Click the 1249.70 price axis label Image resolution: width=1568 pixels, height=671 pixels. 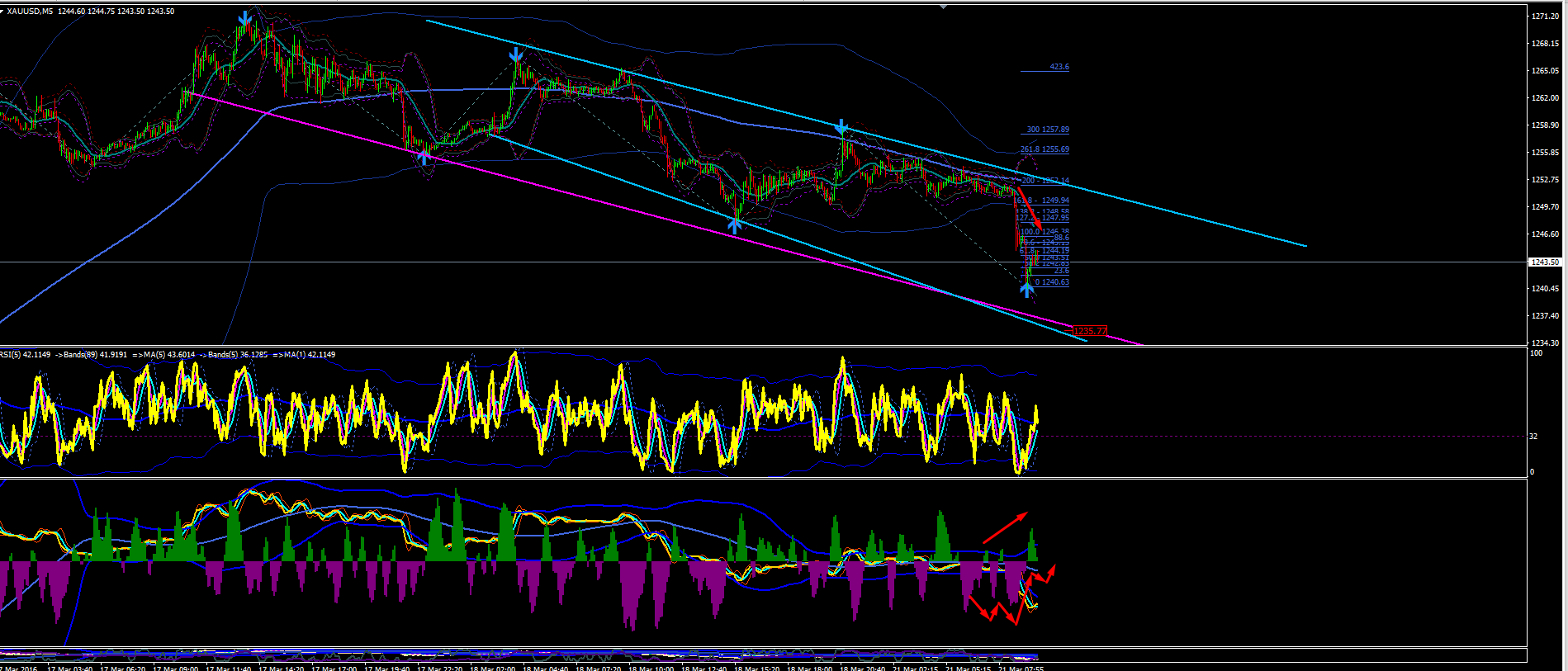point(1545,207)
